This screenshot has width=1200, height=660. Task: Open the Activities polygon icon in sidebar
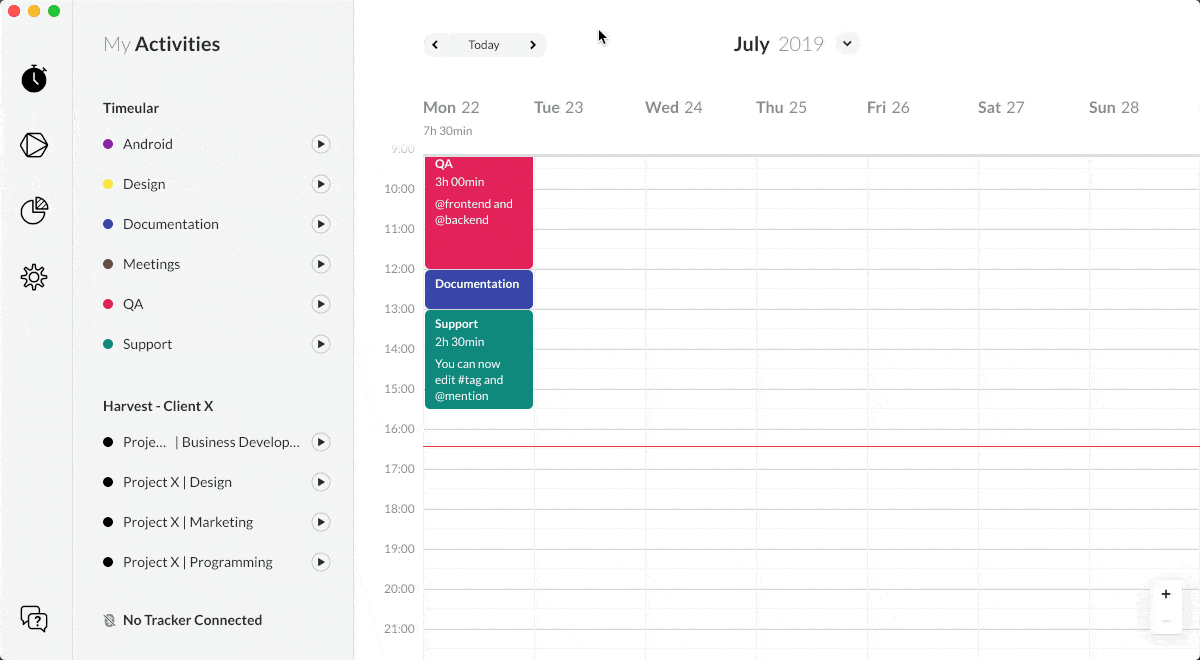[34, 145]
